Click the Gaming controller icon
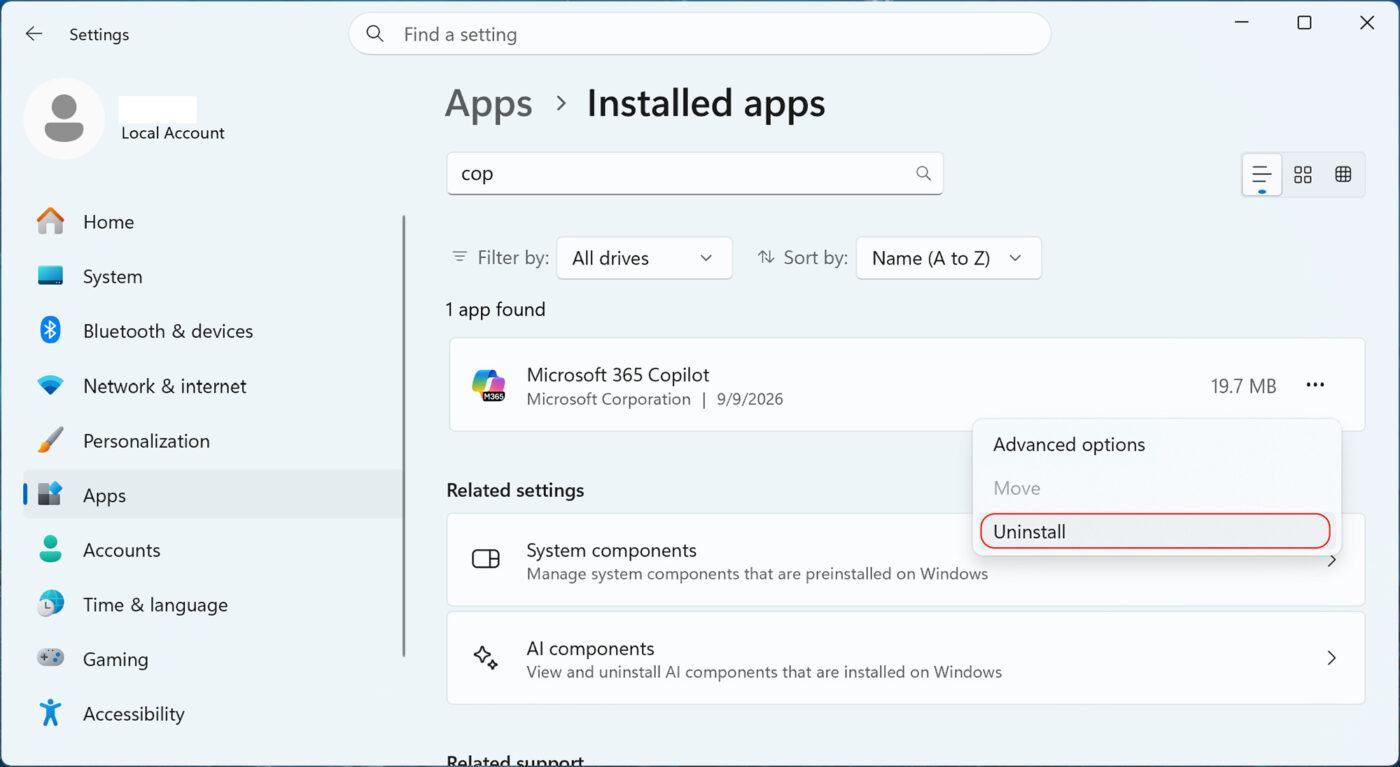1400x767 pixels. [50, 658]
